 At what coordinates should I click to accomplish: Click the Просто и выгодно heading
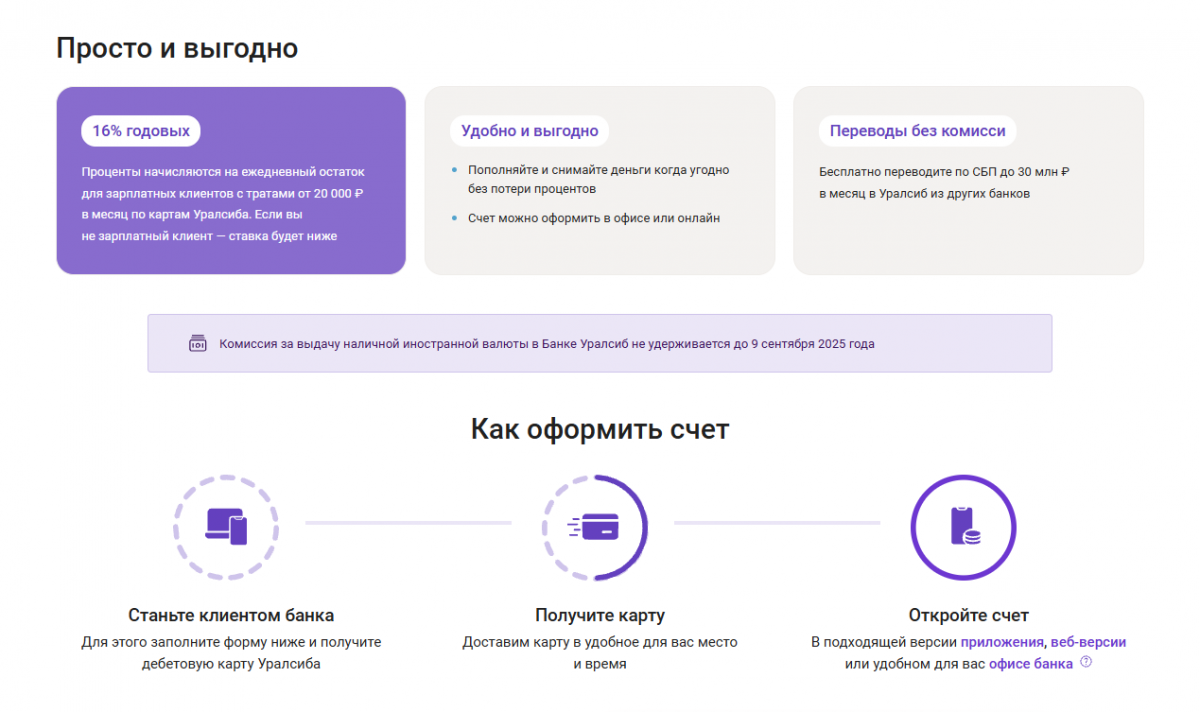coord(177,48)
